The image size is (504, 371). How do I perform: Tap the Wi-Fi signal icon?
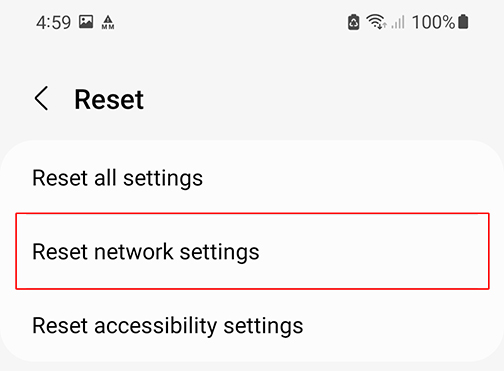tap(376, 22)
